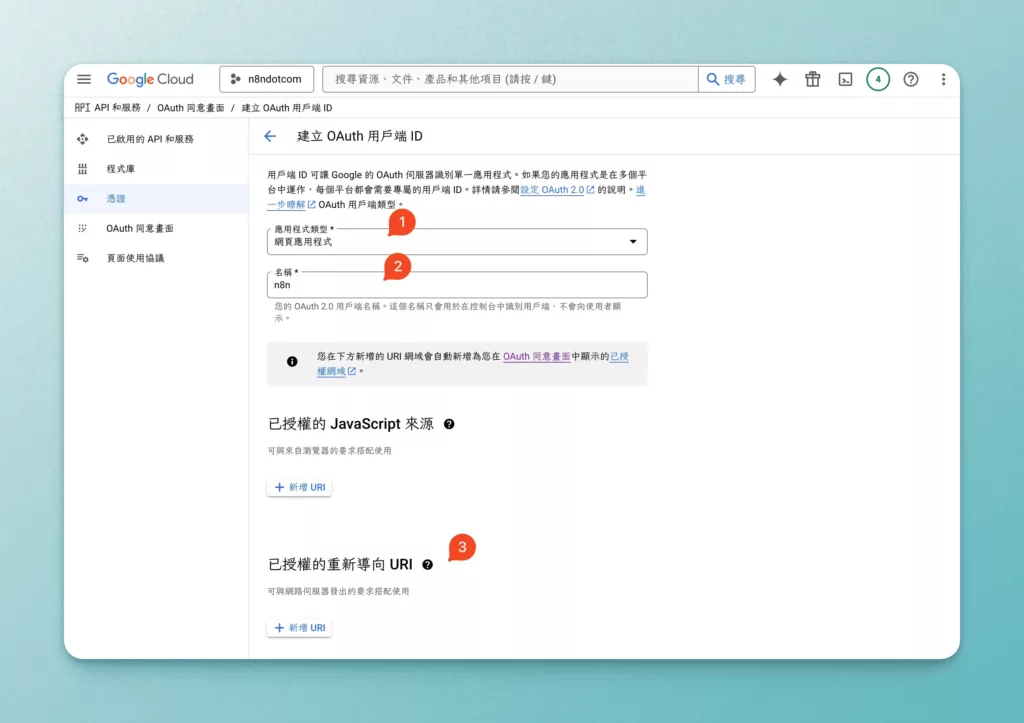Click help icon beside 重新導向 URI heading
Screen dimensions: 1024x723
pyautogui.click(x=427, y=564)
